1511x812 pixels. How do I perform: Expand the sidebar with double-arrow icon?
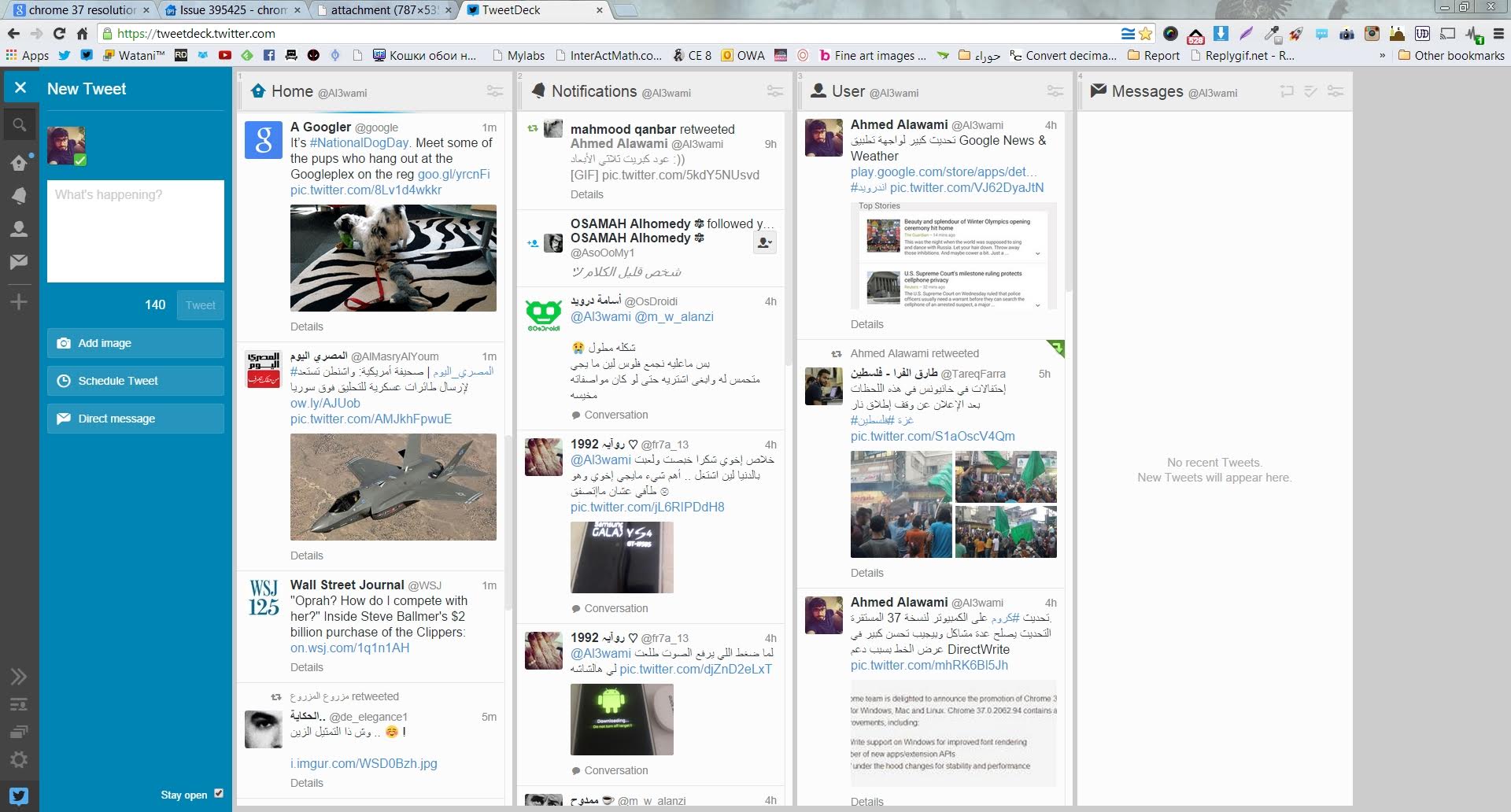[x=20, y=677]
